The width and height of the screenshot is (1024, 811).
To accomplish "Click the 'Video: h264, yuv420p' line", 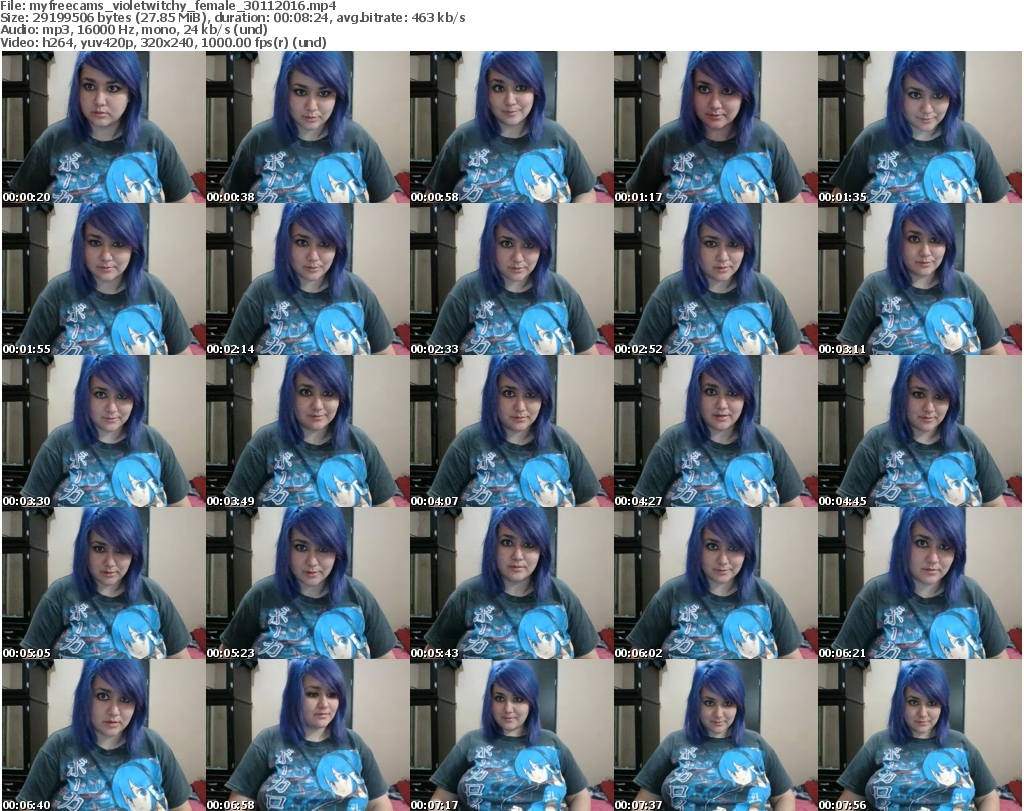I will point(163,42).
